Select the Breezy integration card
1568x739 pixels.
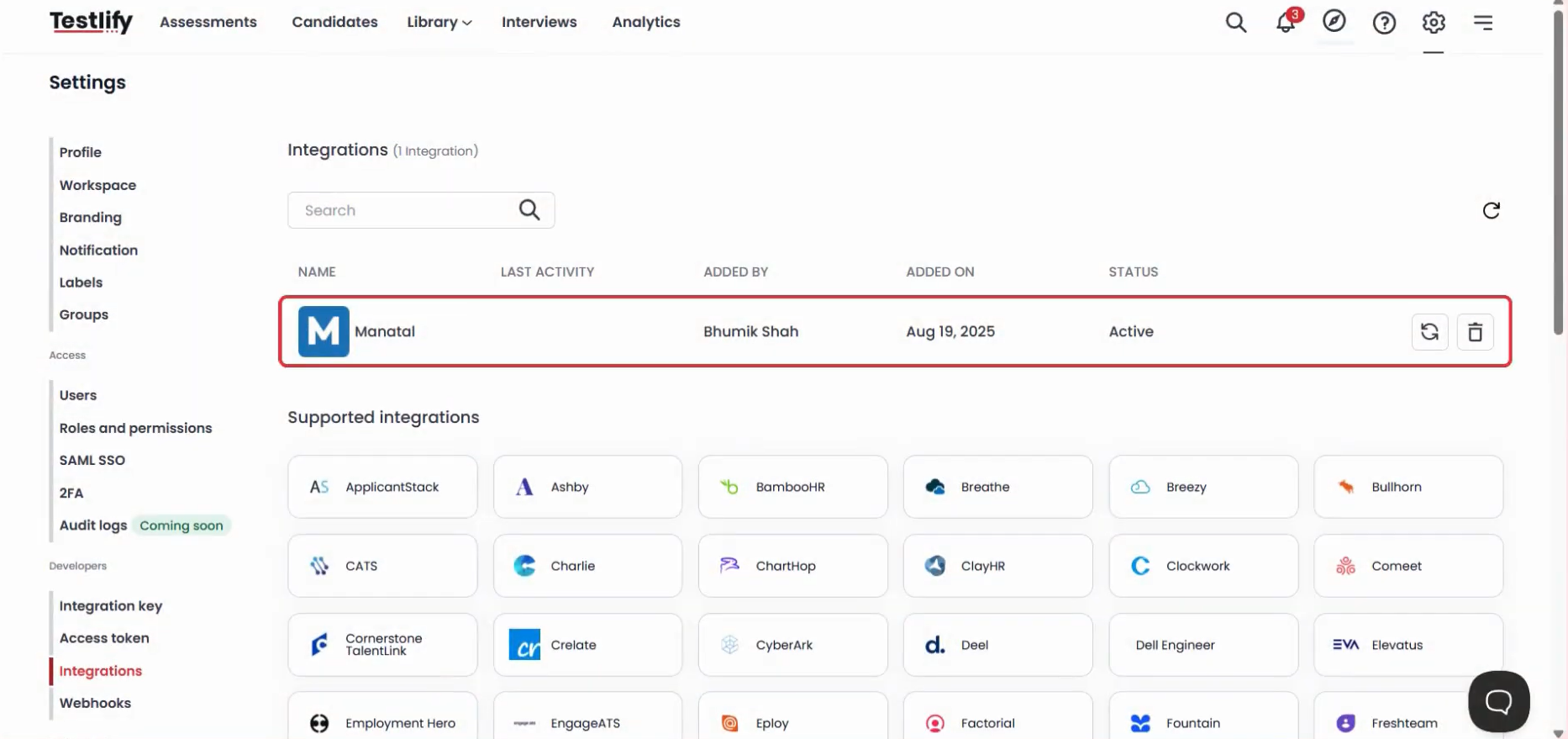(x=1203, y=487)
